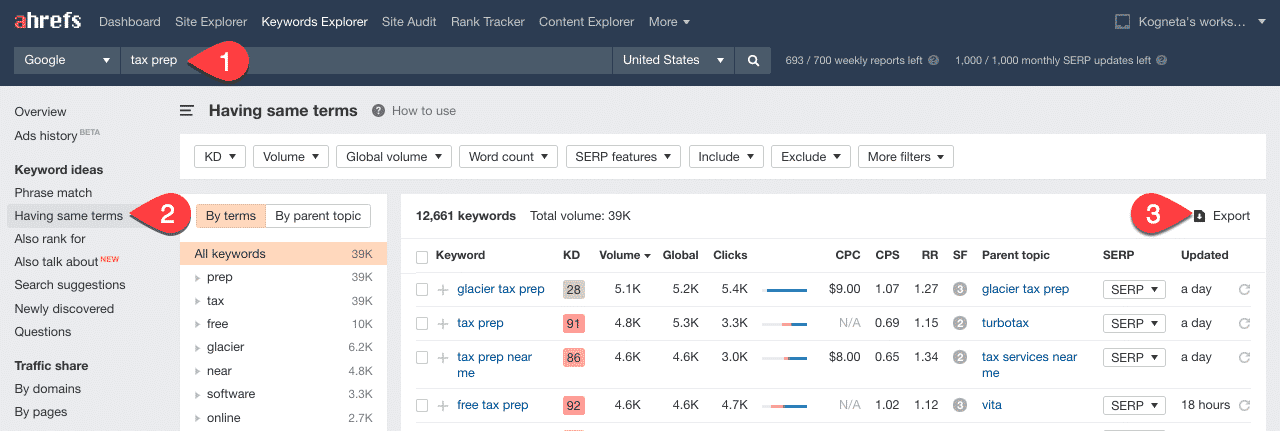The height and width of the screenshot is (431, 1280).
Task: Select all keywords with the header checkbox
Action: coord(422,256)
